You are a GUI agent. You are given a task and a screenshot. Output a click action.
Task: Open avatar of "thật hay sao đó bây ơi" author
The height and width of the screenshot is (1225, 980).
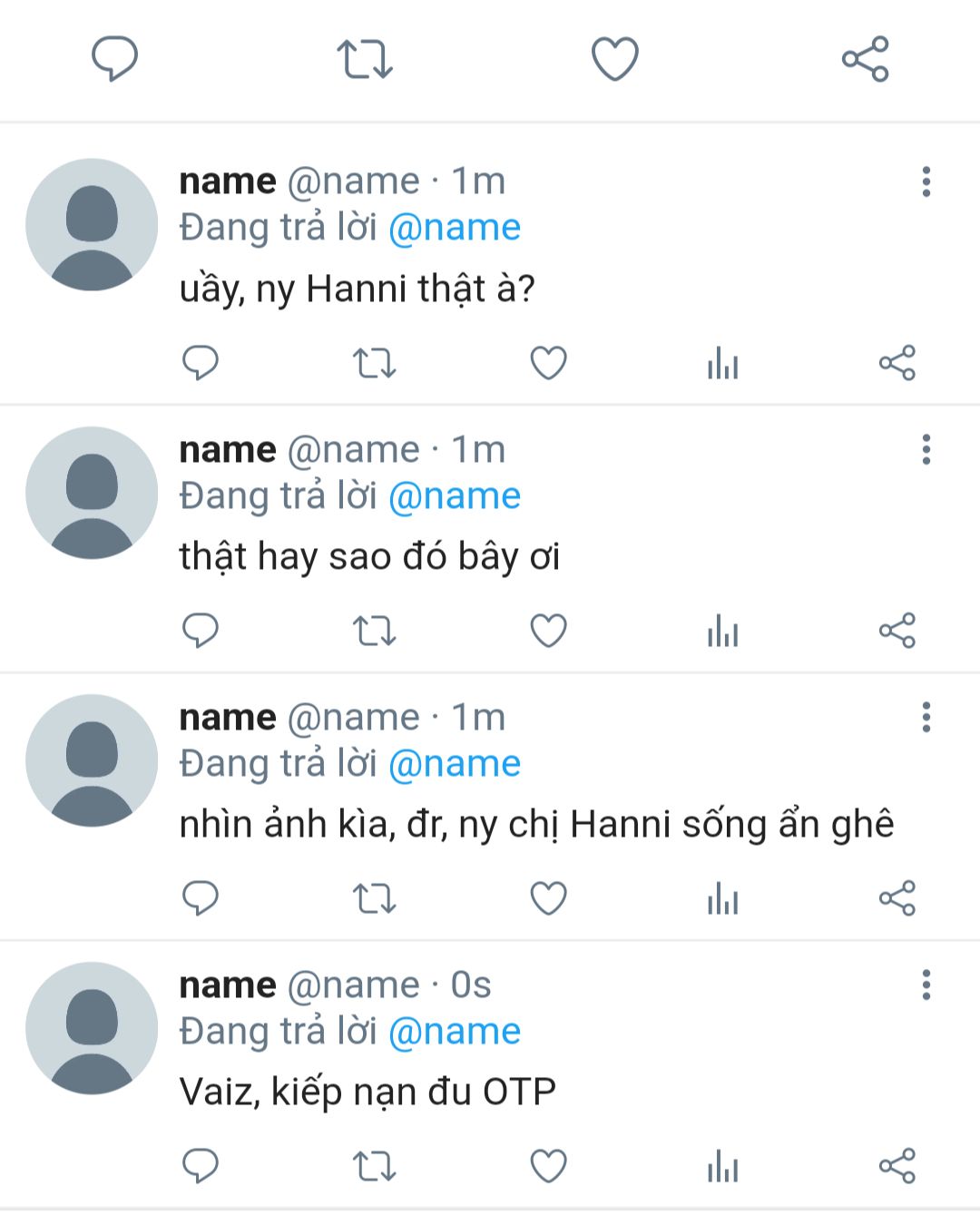click(92, 493)
